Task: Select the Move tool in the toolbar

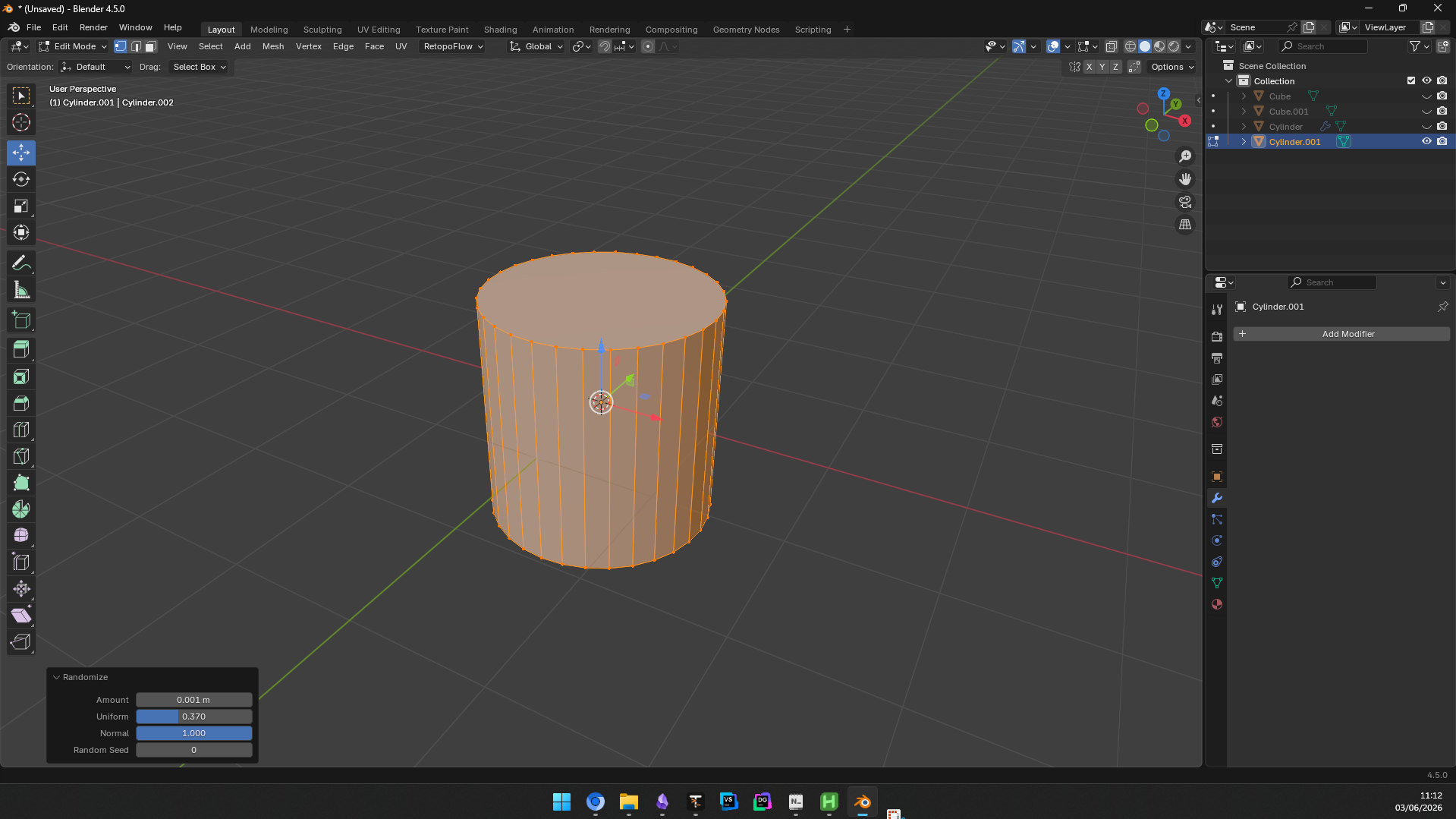Action: point(21,153)
